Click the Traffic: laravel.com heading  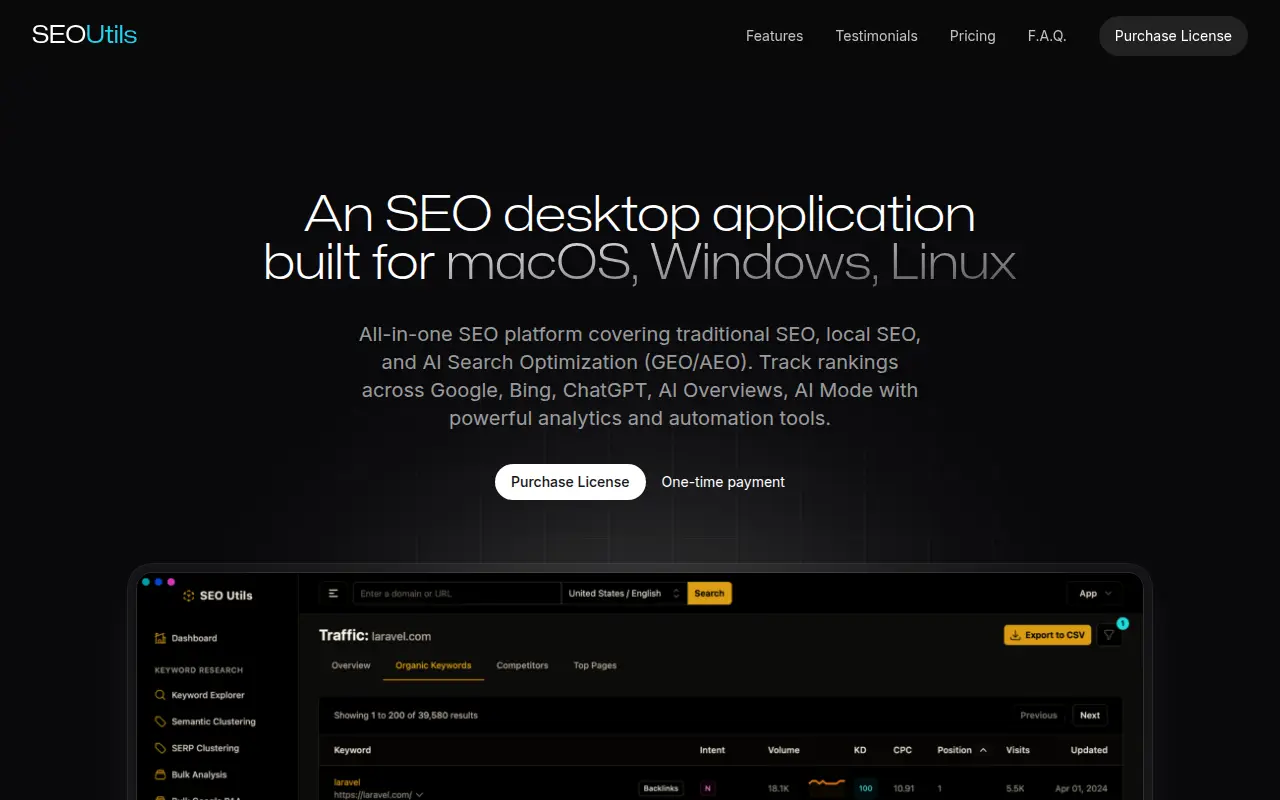coord(375,635)
